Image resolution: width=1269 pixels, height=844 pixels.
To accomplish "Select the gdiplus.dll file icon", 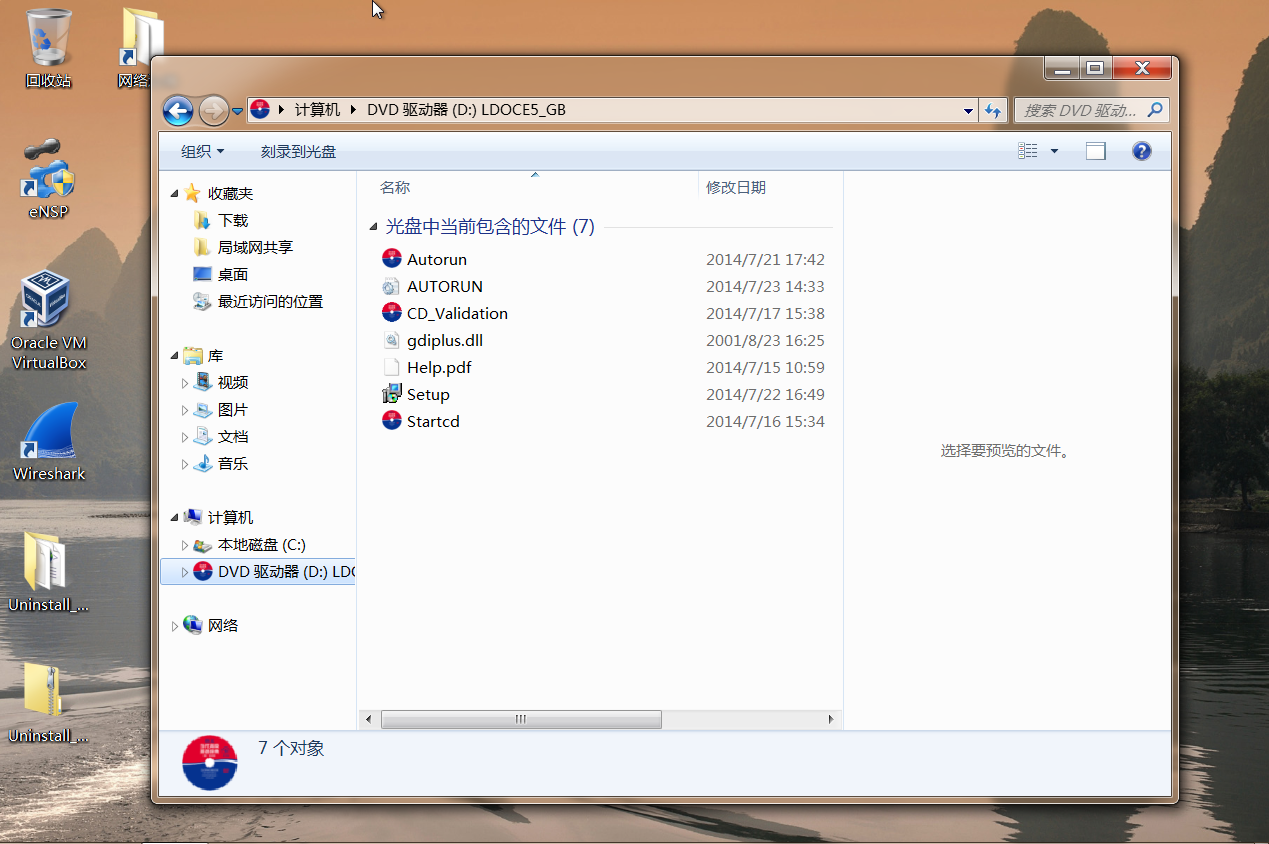I will tap(392, 340).
